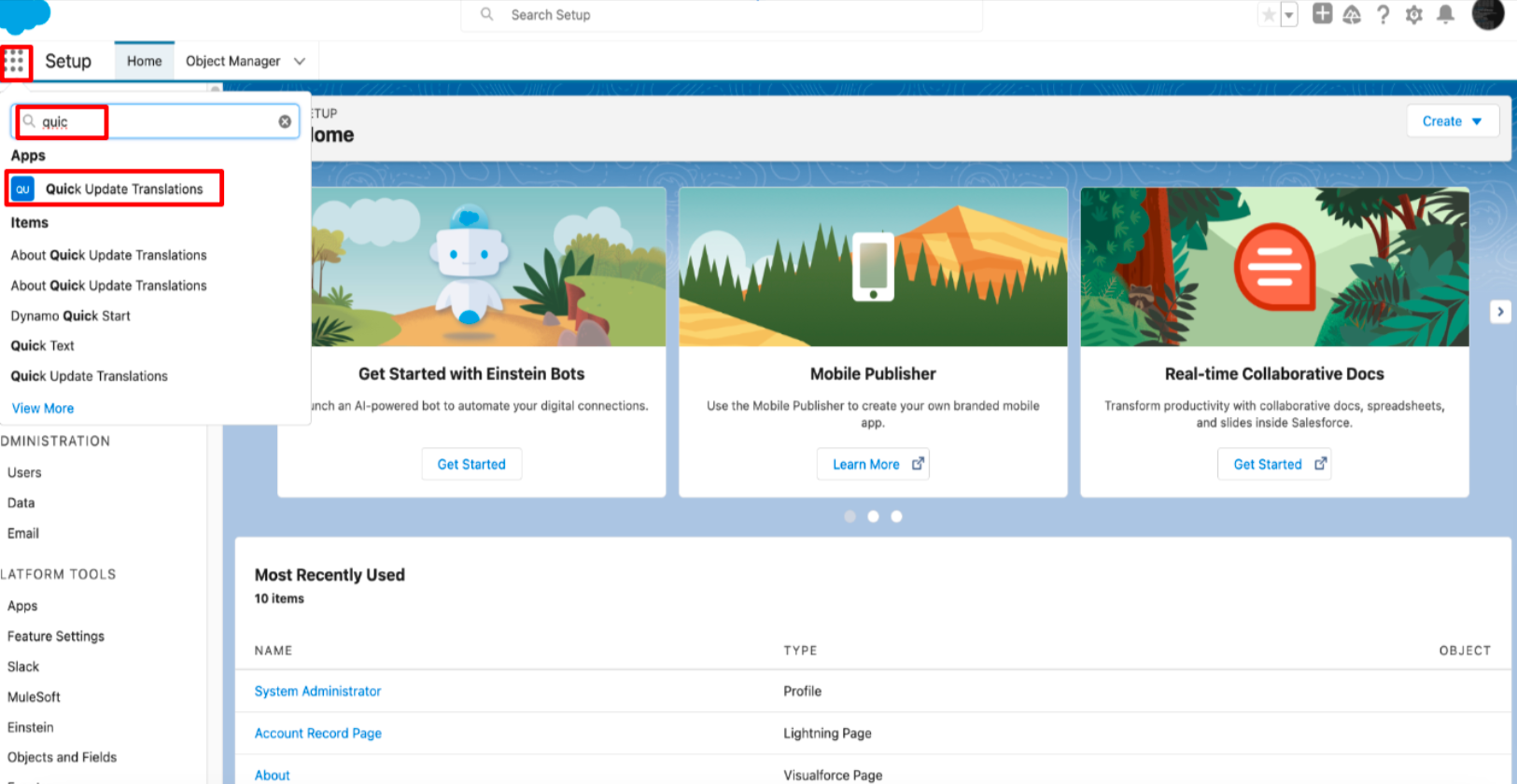Expand Users in the setup sidebar

coord(24,472)
